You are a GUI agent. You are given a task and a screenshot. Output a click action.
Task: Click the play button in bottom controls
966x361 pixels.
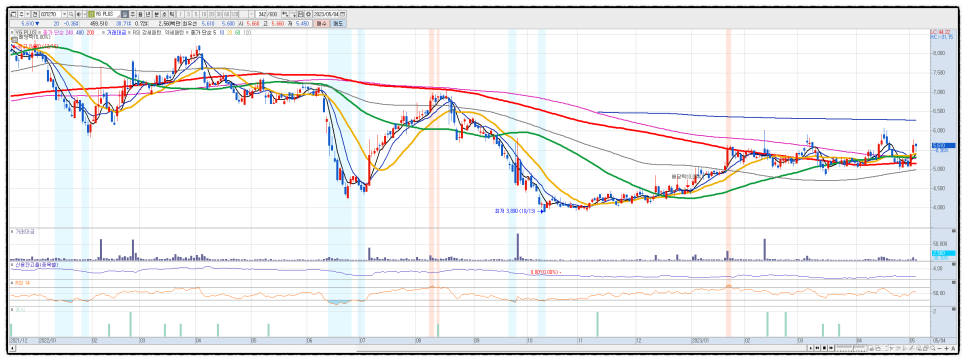click(x=811, y=348)
